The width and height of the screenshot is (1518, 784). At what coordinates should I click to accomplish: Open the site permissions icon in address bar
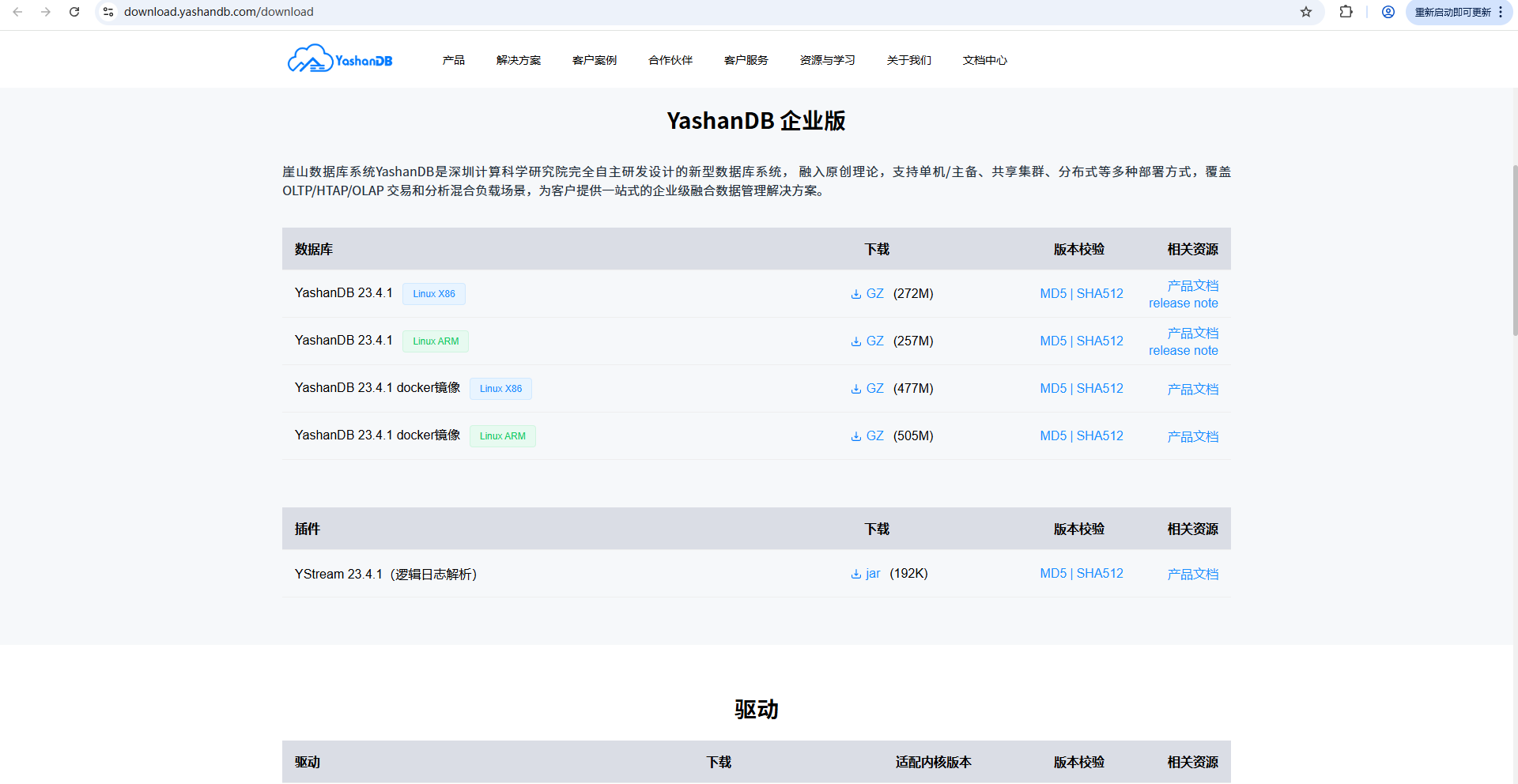[x=108, y=12]
